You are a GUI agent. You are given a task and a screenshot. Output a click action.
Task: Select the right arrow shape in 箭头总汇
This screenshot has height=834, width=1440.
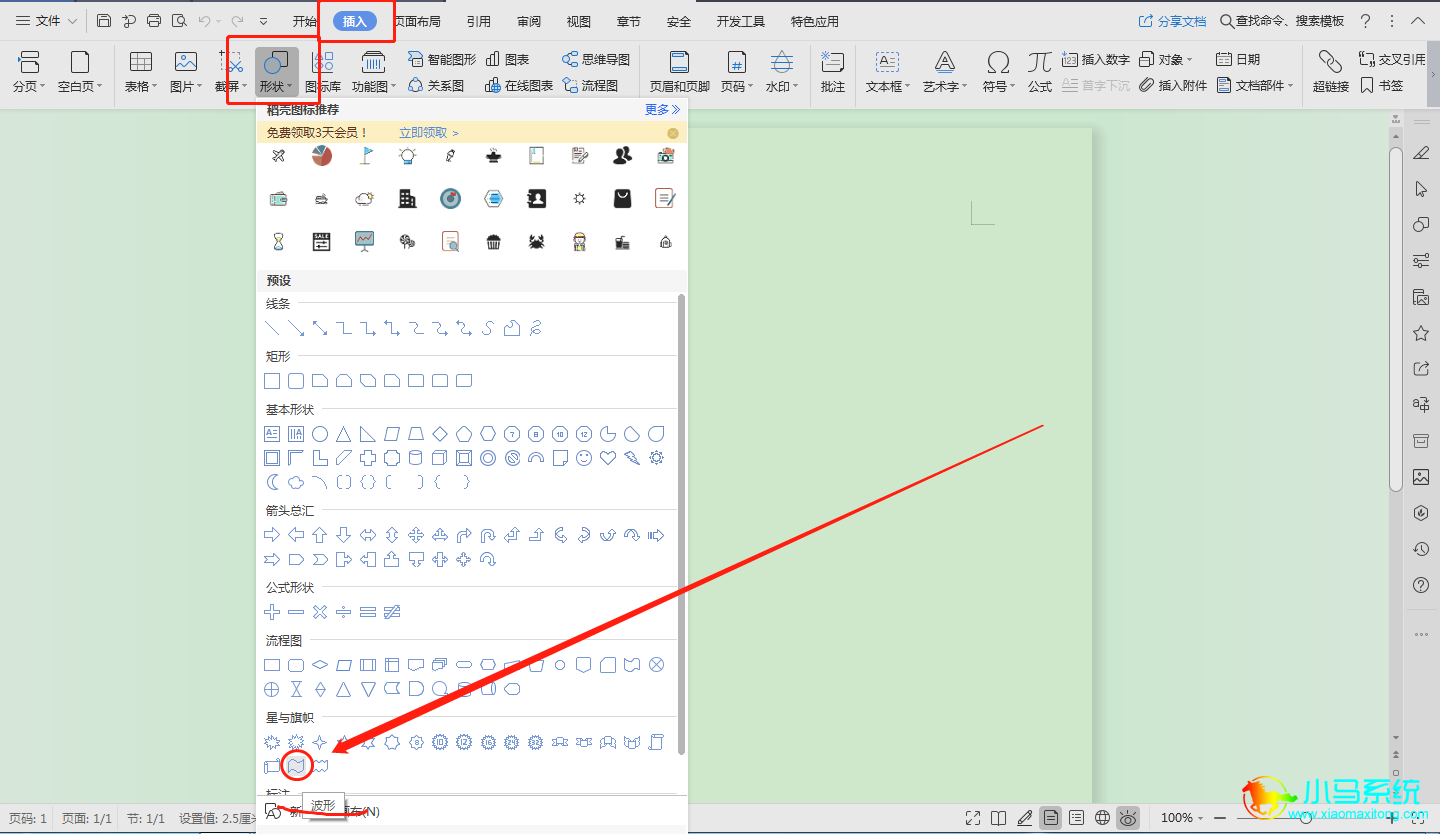pyautogui.click(x=272, y=535)
